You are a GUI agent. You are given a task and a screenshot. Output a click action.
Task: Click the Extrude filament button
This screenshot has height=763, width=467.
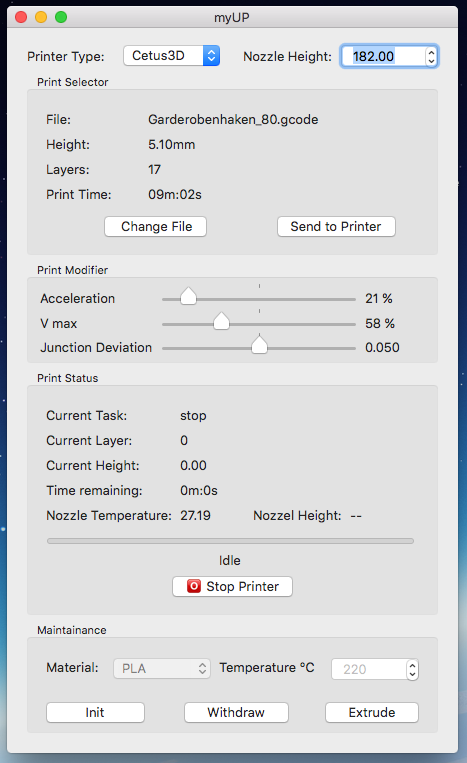(x=372, y=712)
